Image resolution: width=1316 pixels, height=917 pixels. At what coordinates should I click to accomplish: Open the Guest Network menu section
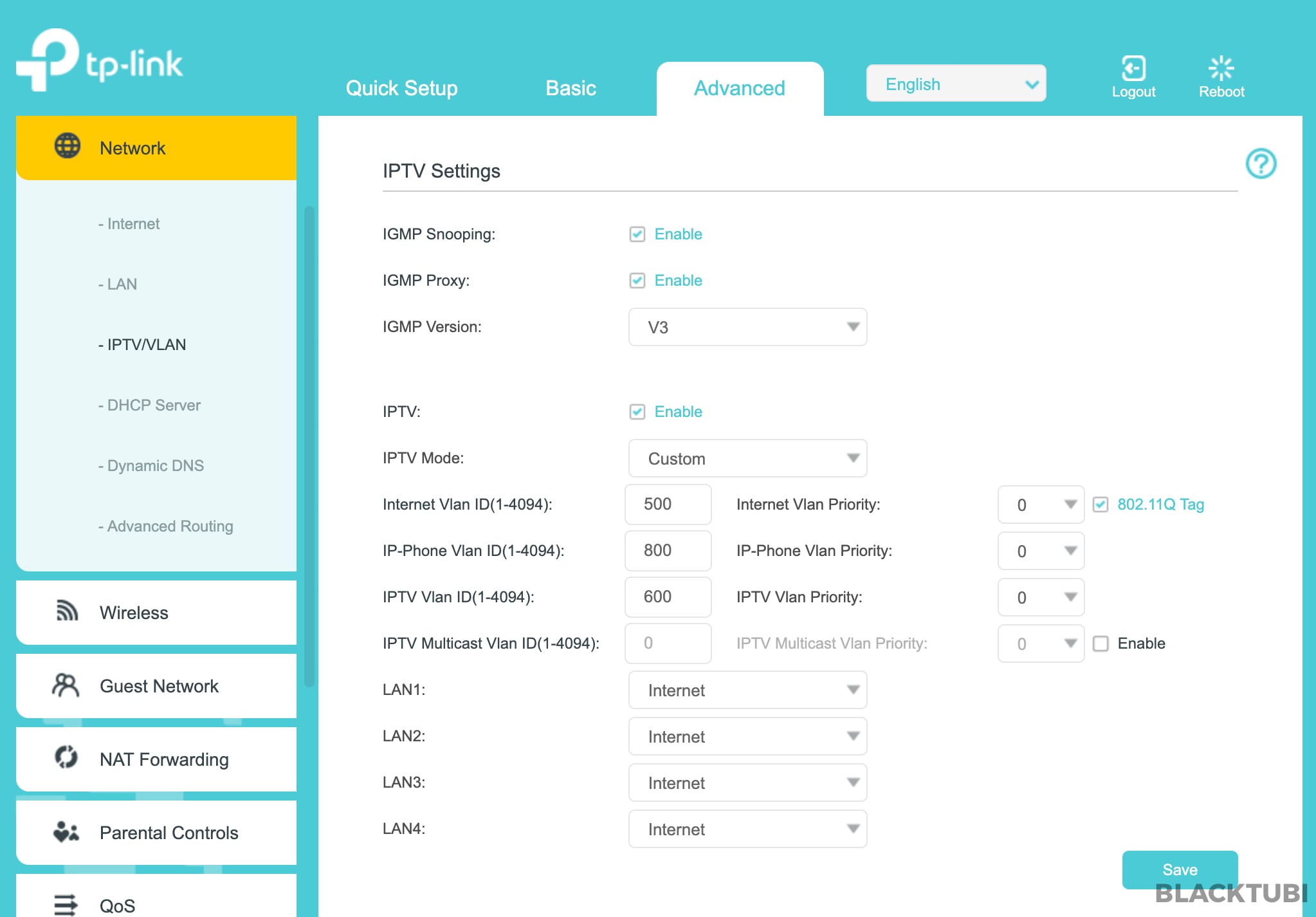click(156, 686)
